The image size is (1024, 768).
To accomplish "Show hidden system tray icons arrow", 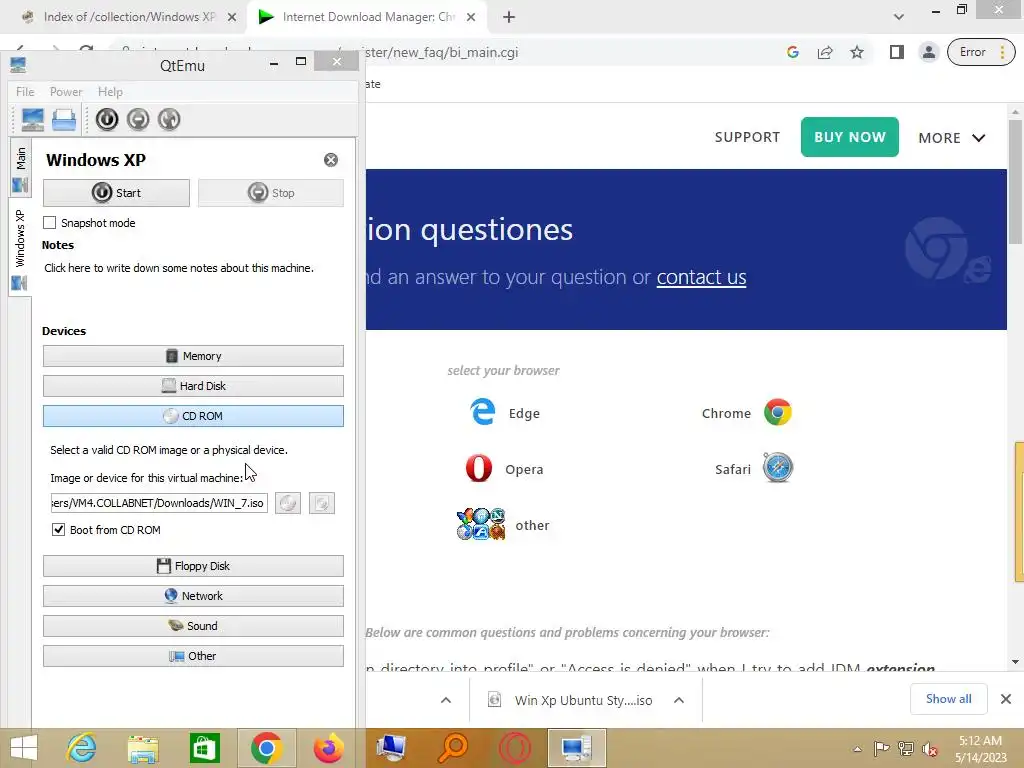I will click(857, 749).
